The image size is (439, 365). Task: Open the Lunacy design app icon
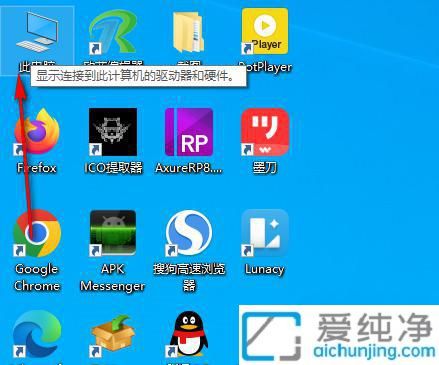point(265,233)
